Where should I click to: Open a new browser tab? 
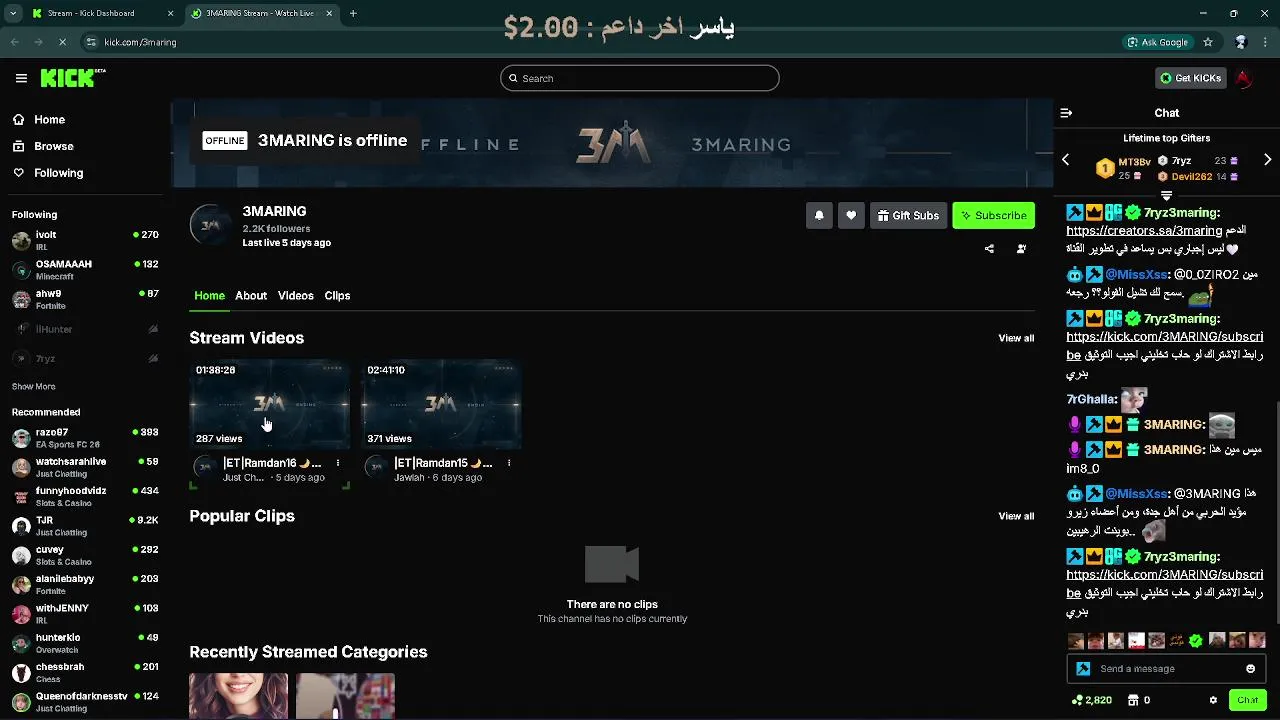(353, 13)
